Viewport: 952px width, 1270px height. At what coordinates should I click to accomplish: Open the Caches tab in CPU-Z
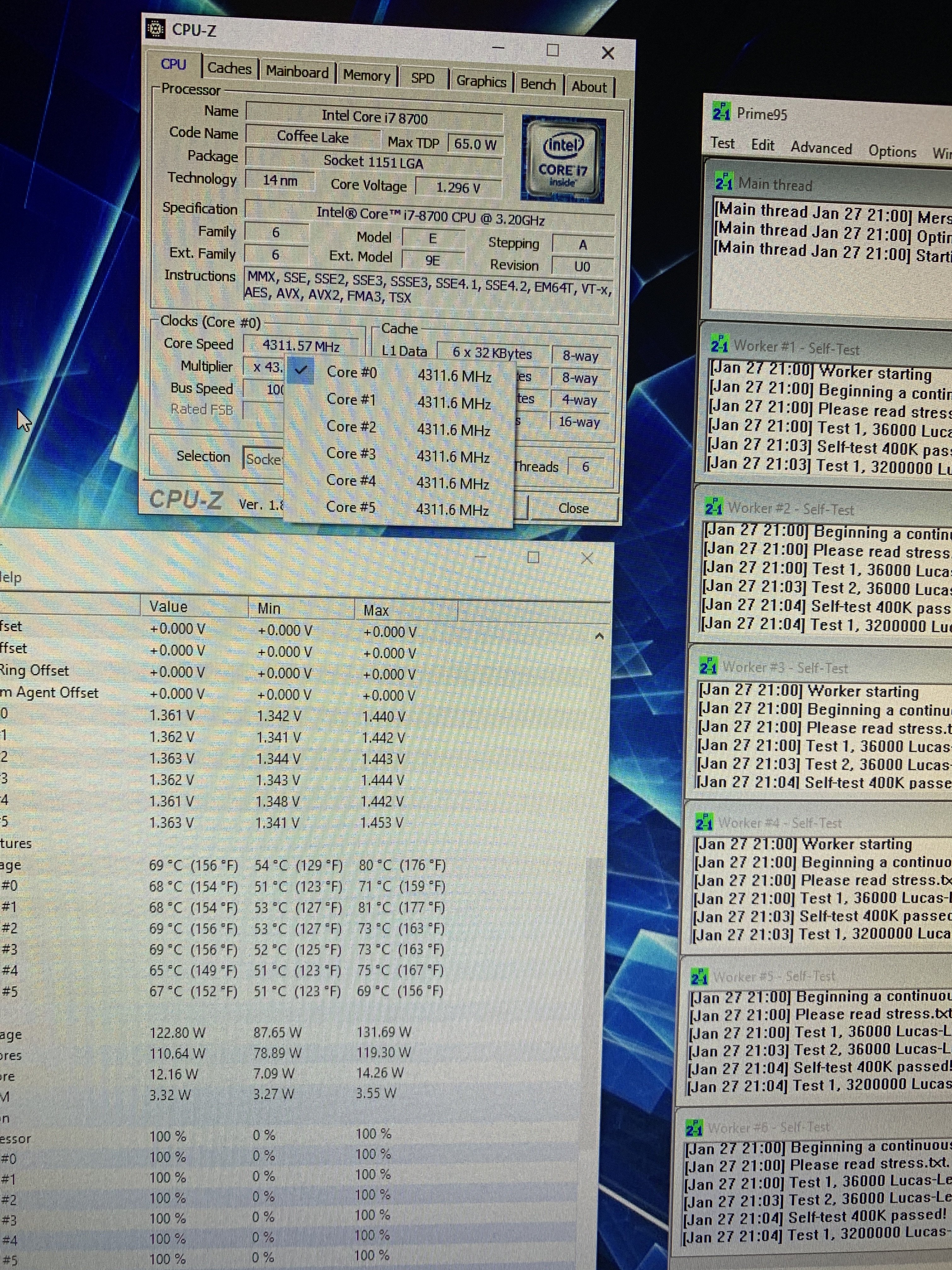tap(229, 68)
